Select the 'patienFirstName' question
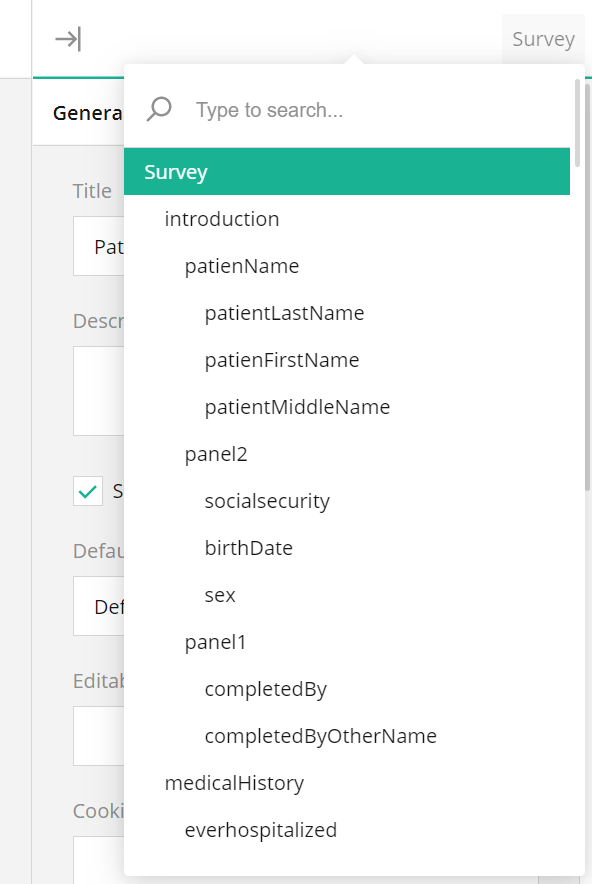This screenshot has height=884, width=592. click(x=282, y=360)
